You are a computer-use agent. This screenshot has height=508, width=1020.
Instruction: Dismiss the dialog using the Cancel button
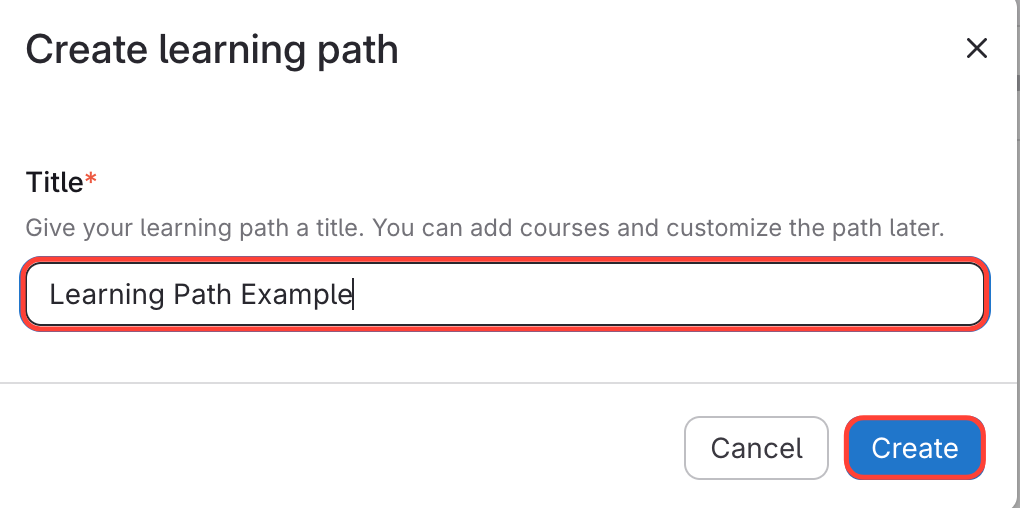coord(756,448)
